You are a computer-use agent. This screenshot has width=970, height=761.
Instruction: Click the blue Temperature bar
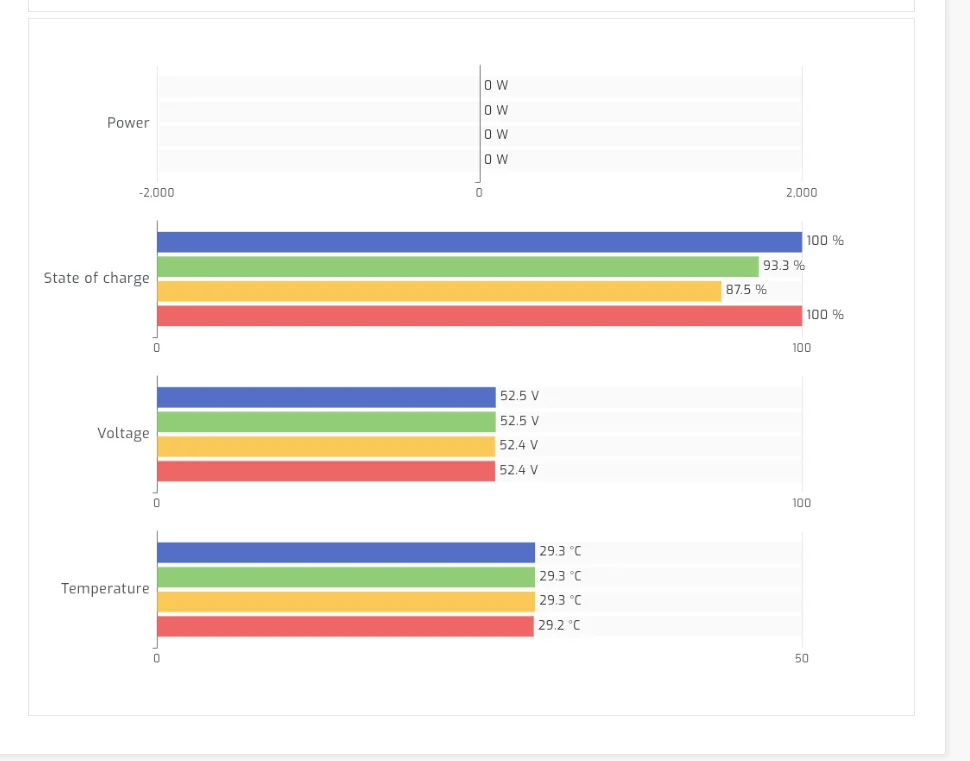coord(346,552)
